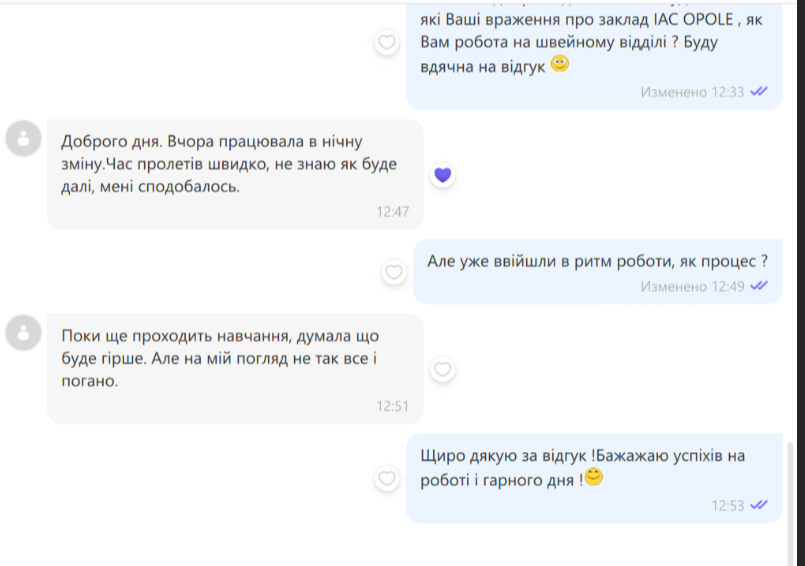
Task: Tap the heart beside the training message
Action: [x=442, y=370]
